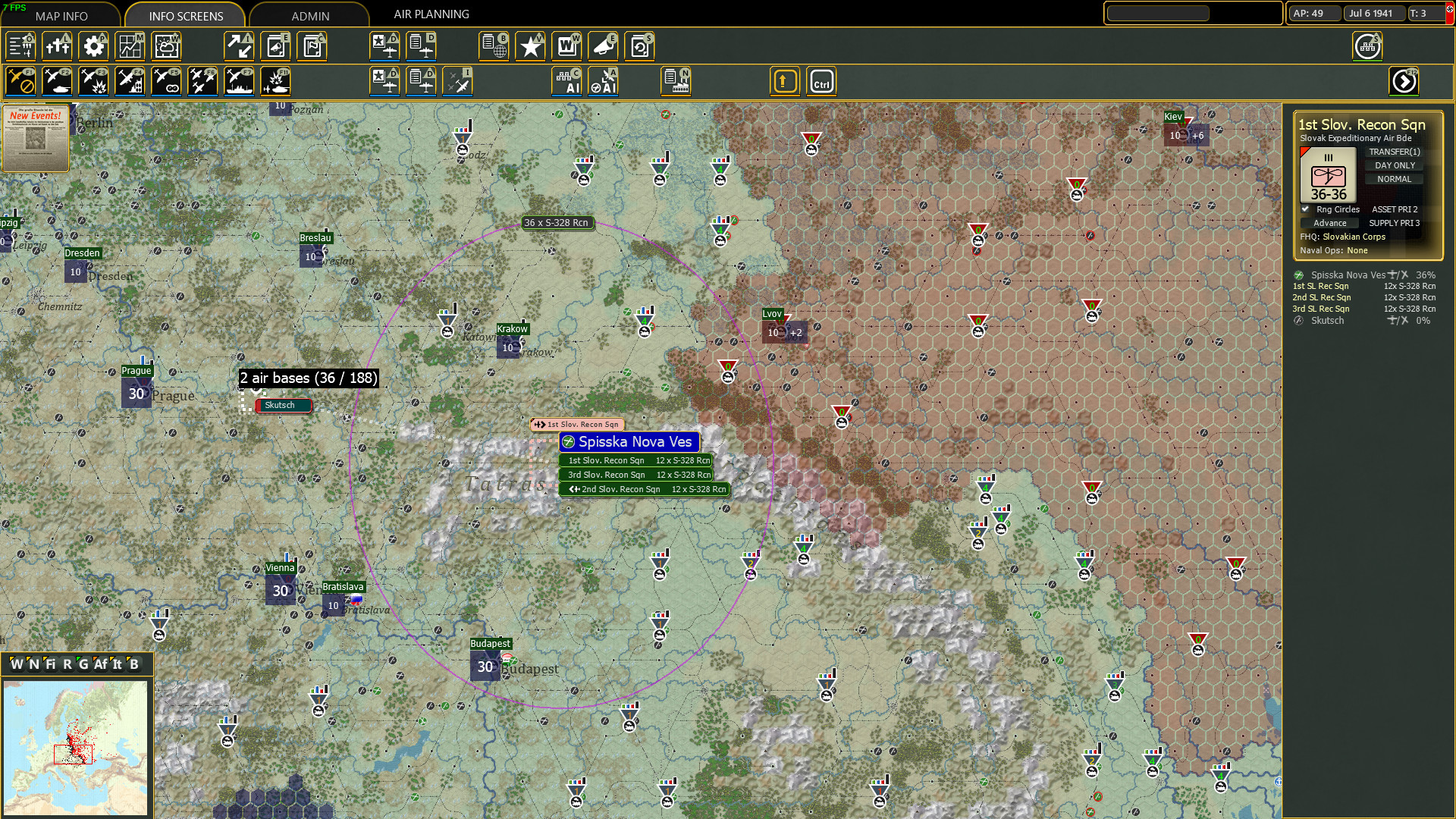Open the order of battle list icon
This screenshot has height=819, width=1456.
pyautogui.click(x=20, y=46)
